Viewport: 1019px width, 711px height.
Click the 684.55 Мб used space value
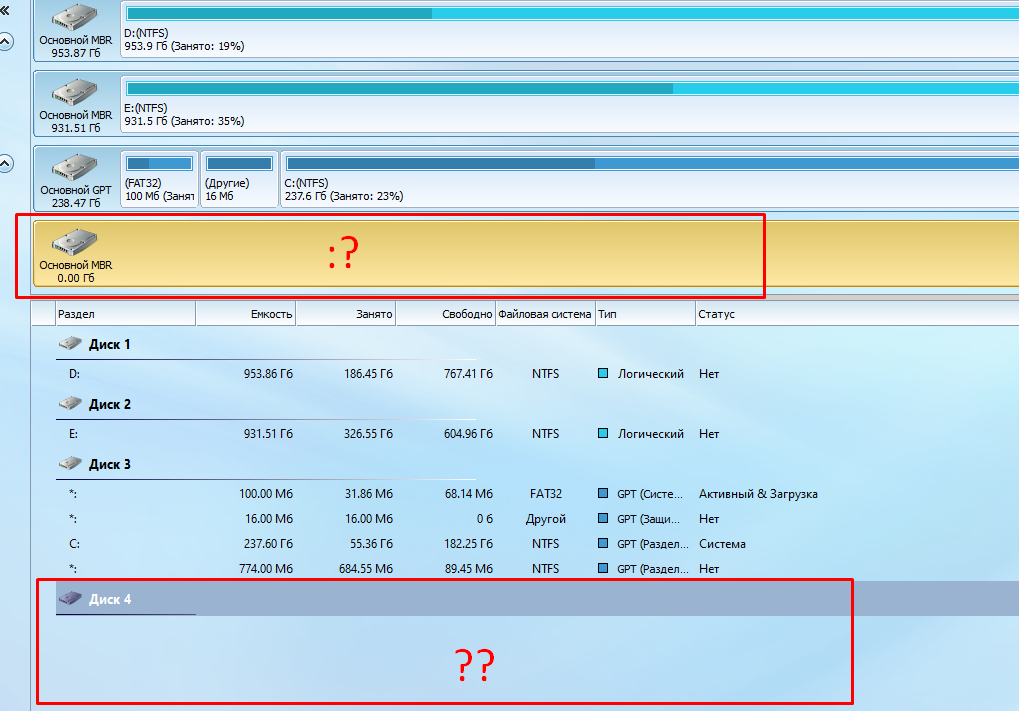click(366, 569)
